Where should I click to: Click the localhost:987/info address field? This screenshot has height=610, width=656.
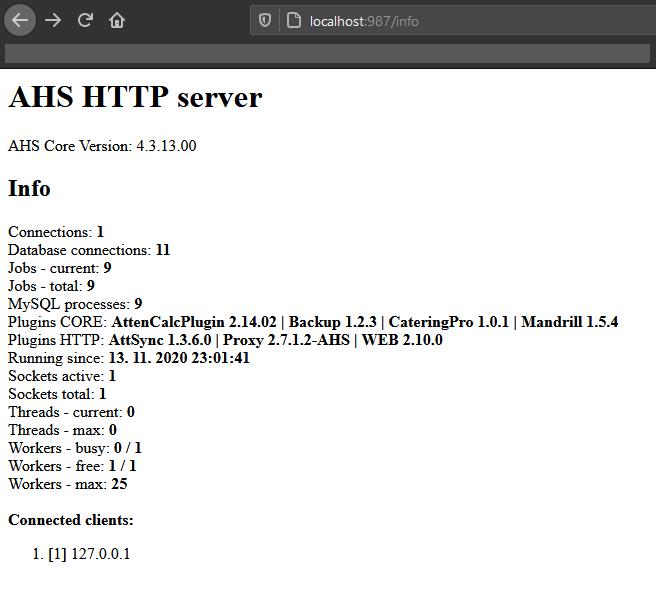click(450, 21)
